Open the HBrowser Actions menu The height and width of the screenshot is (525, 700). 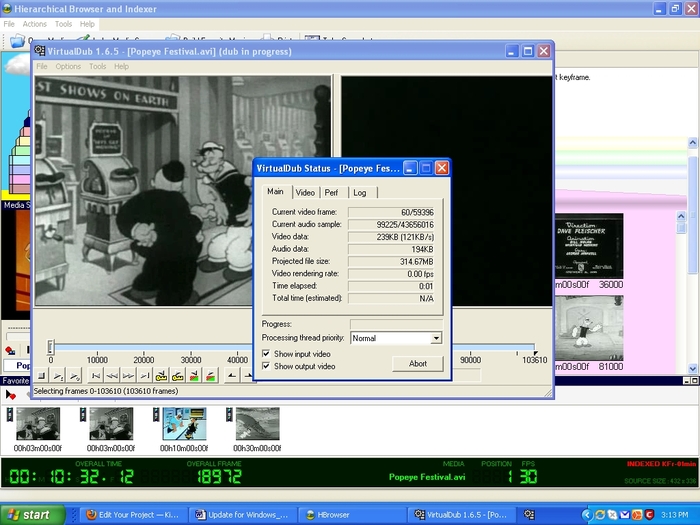click(x=34, y=24)
